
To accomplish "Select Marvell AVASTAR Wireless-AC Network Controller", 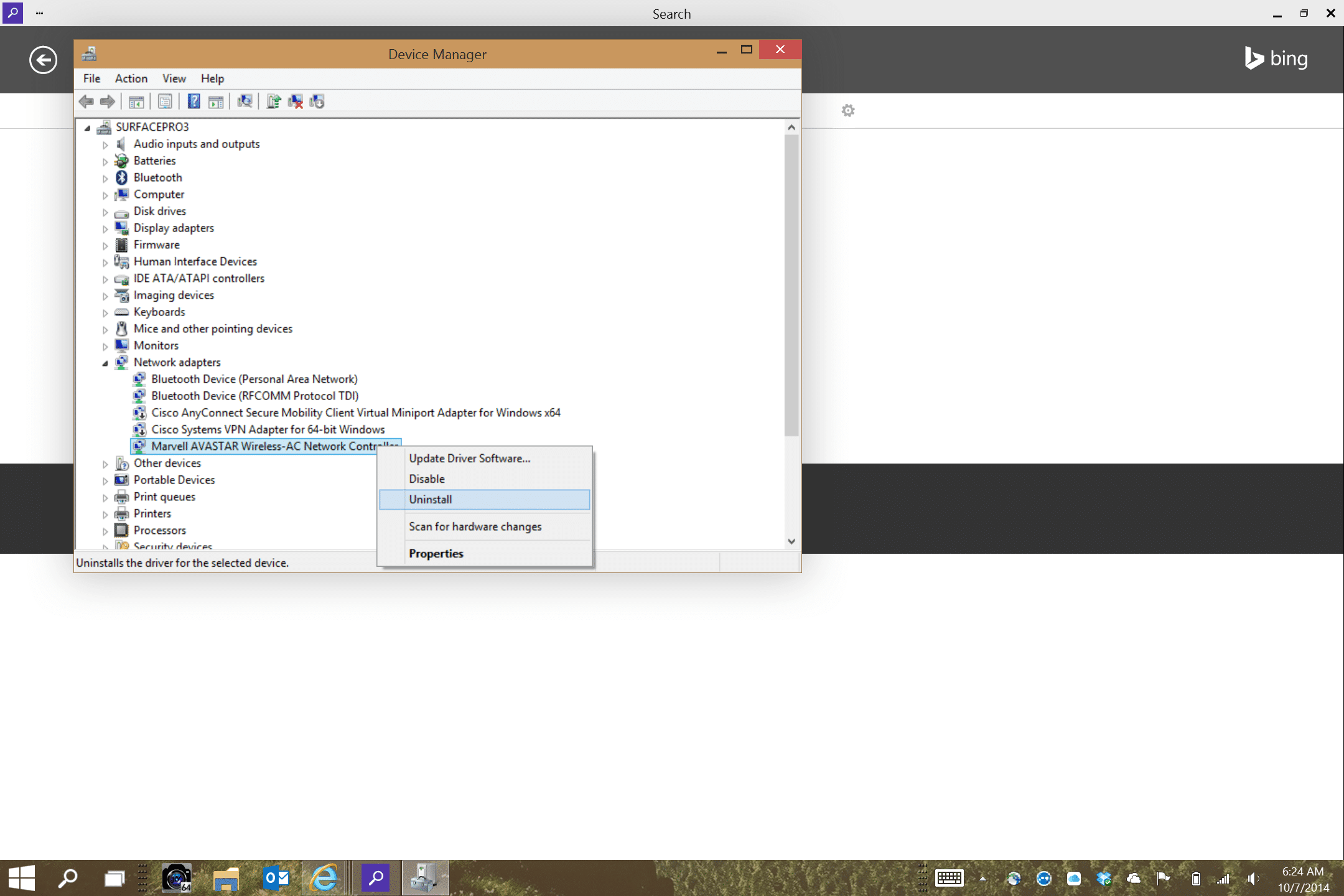I will pyautogui.click(x=266, y=446).
